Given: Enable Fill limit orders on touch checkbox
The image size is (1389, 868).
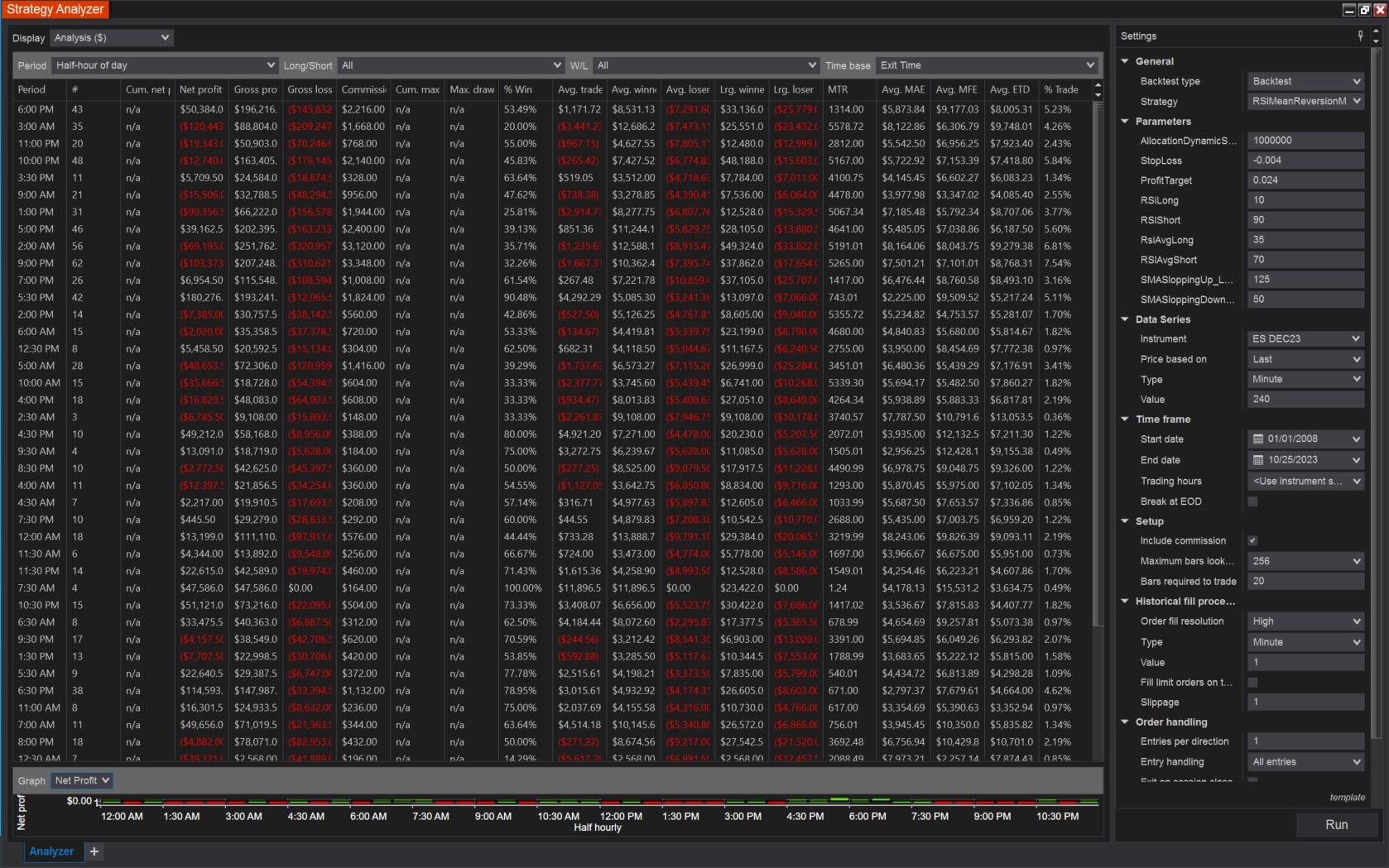Looking at the screenshot, I should click(x=1252, y=683).
